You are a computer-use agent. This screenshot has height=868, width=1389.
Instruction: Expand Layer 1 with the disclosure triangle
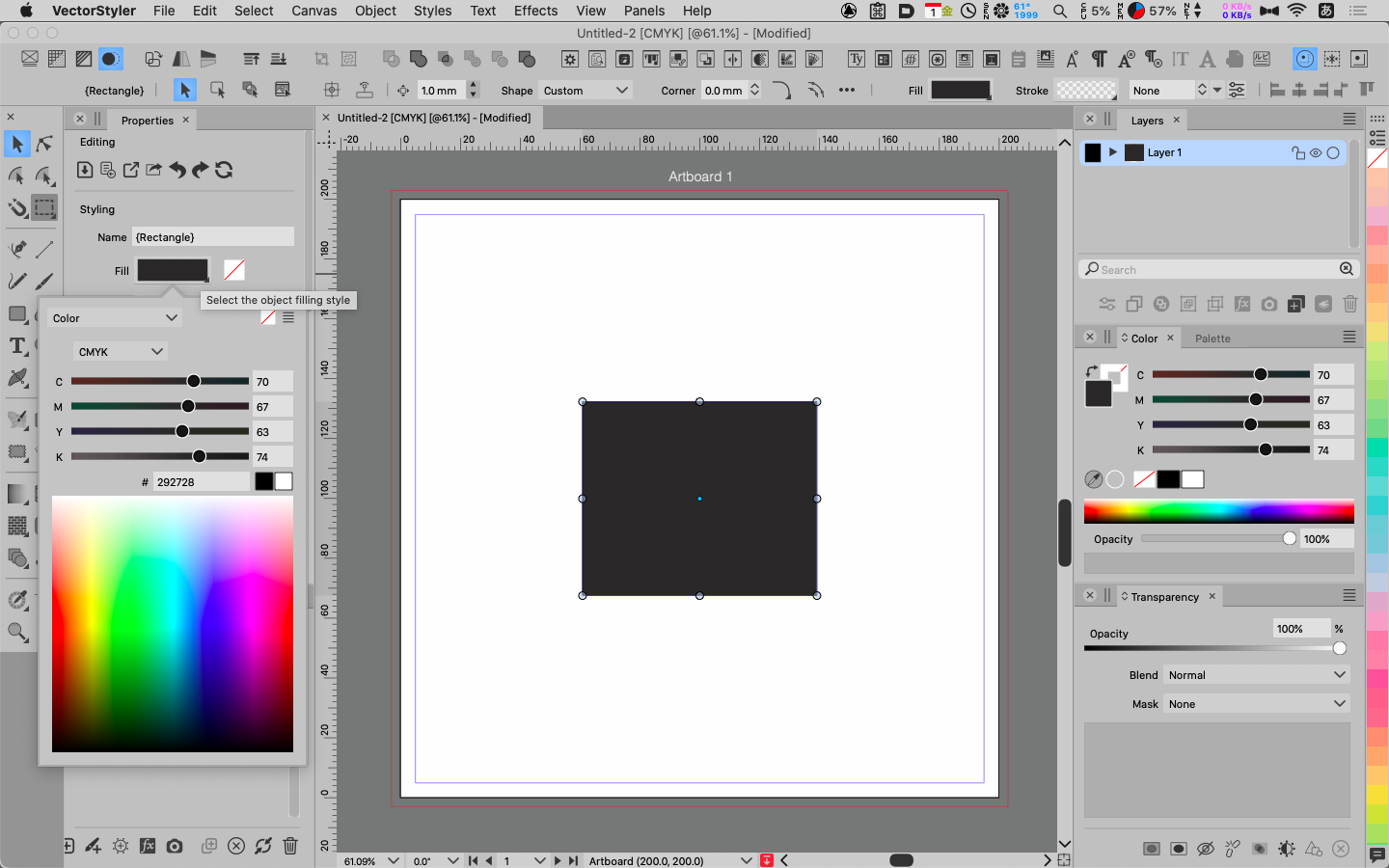click(1113, 152)
